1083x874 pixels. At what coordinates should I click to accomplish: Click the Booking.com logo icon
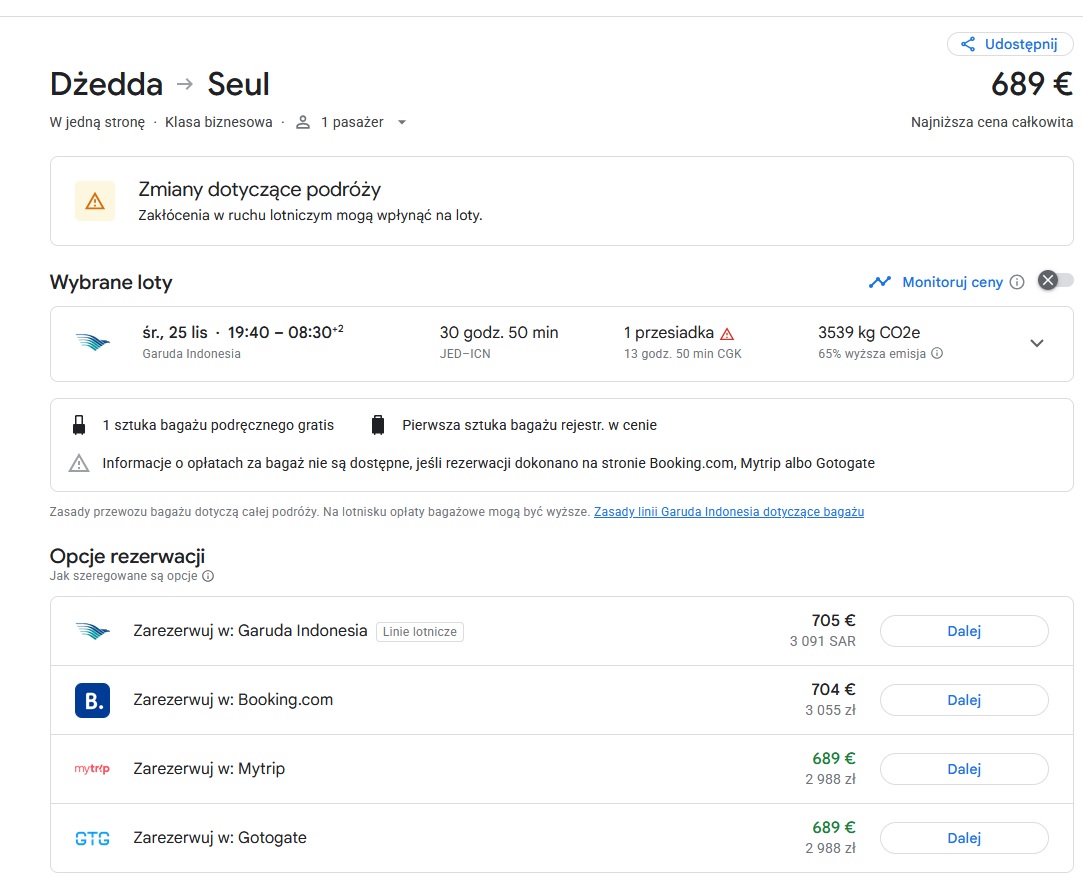[93, 700]
